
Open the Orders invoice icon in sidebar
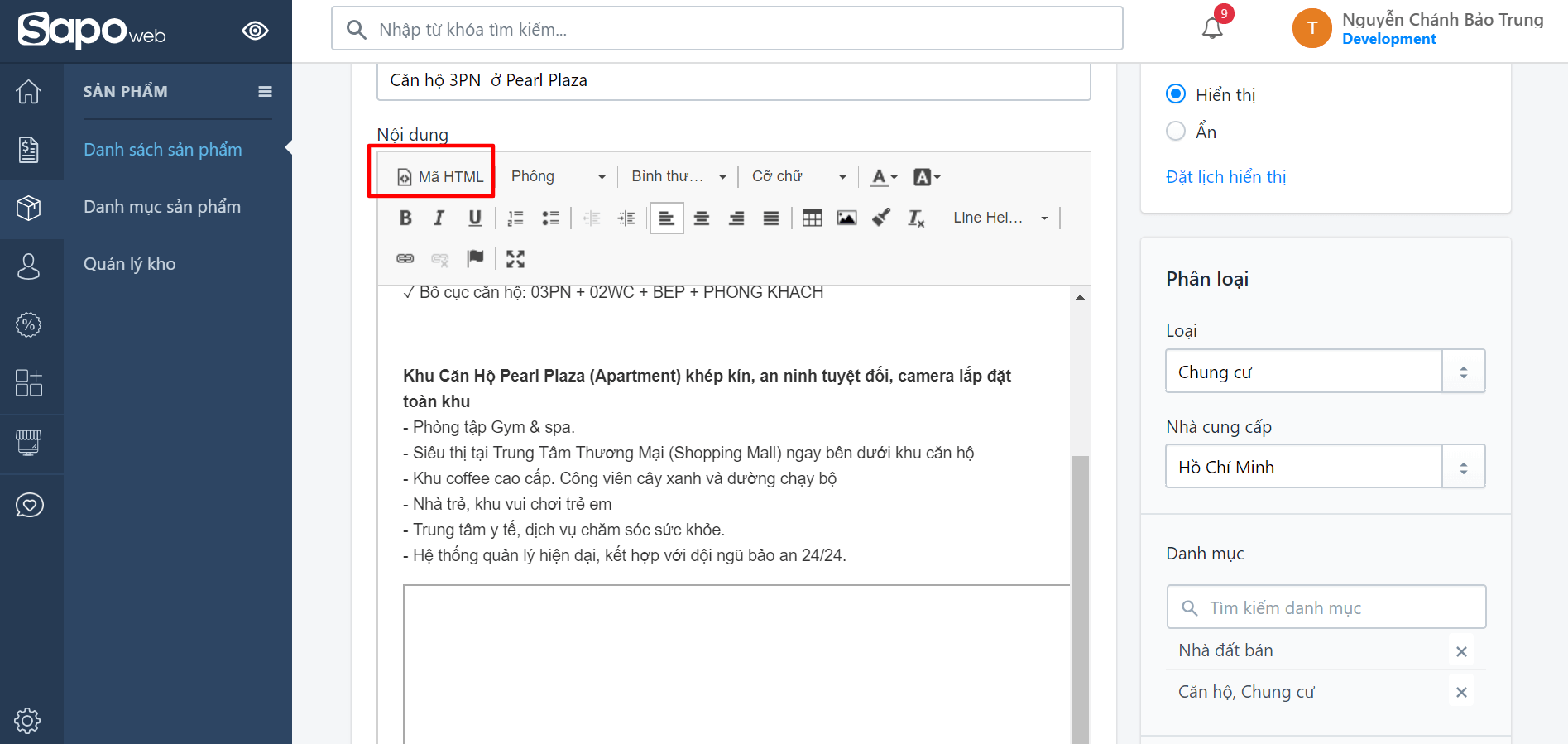click(29, 150)
